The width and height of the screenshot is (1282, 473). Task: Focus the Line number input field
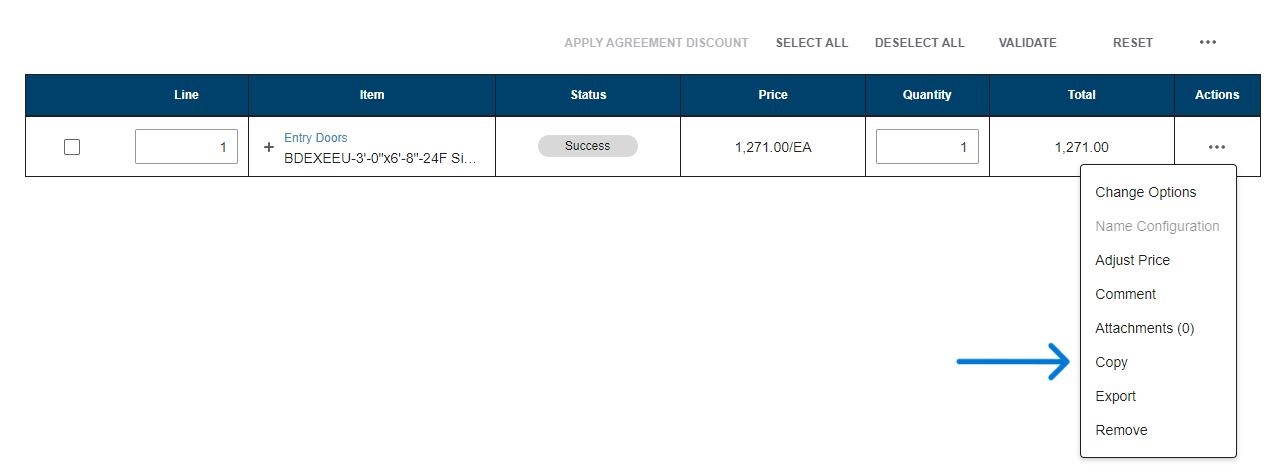click(186, 147)
